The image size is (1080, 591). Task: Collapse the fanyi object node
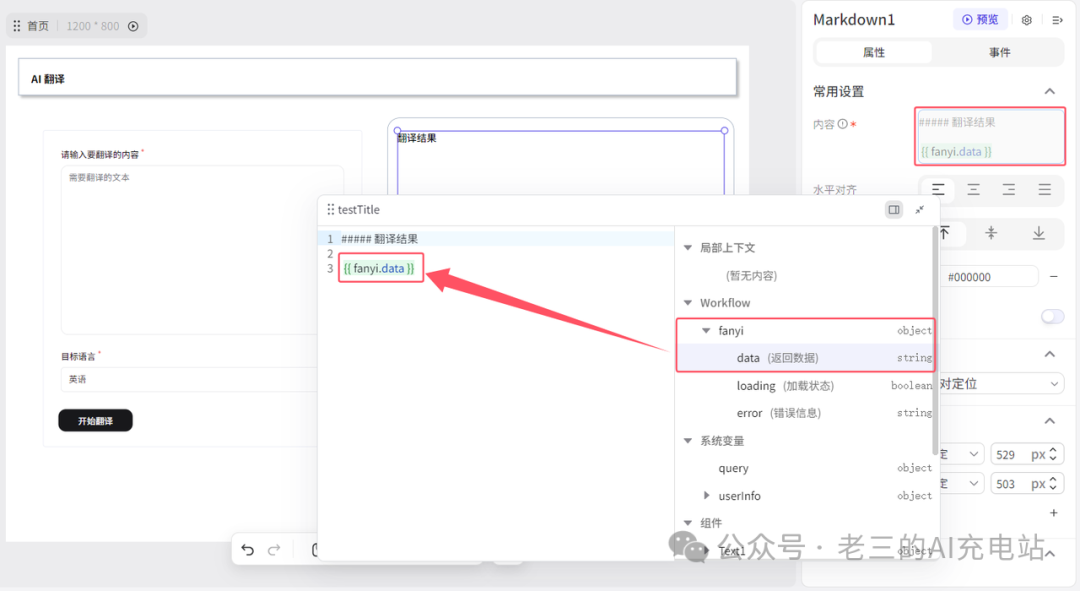click(706, 331)
